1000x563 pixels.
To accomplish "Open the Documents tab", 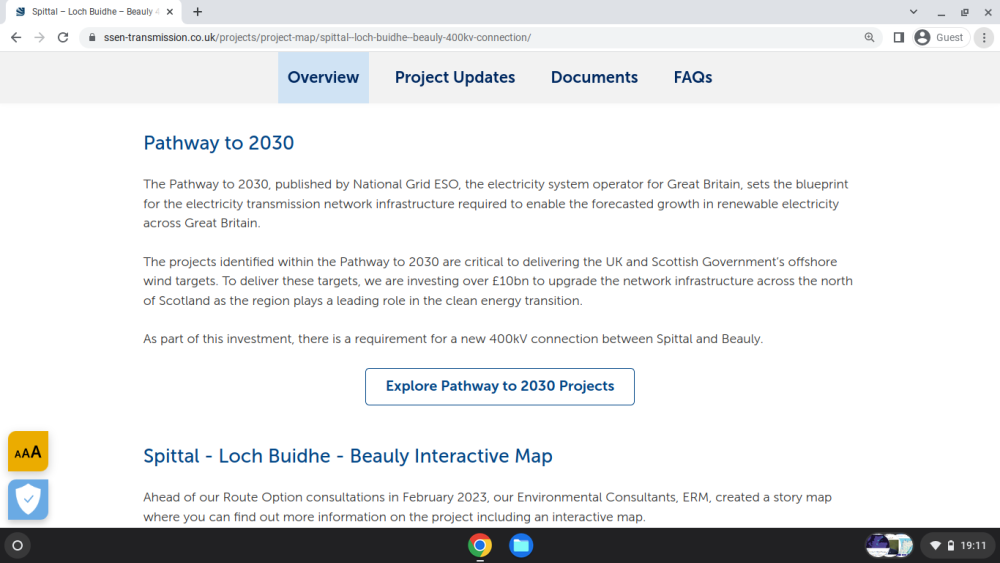I will (x=594, y=77).
